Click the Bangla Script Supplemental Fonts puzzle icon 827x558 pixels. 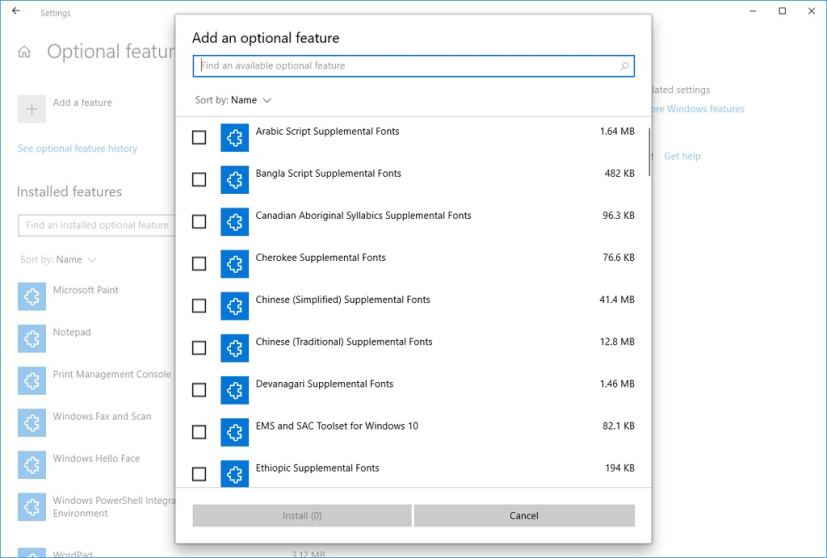[x=235, y=180]
